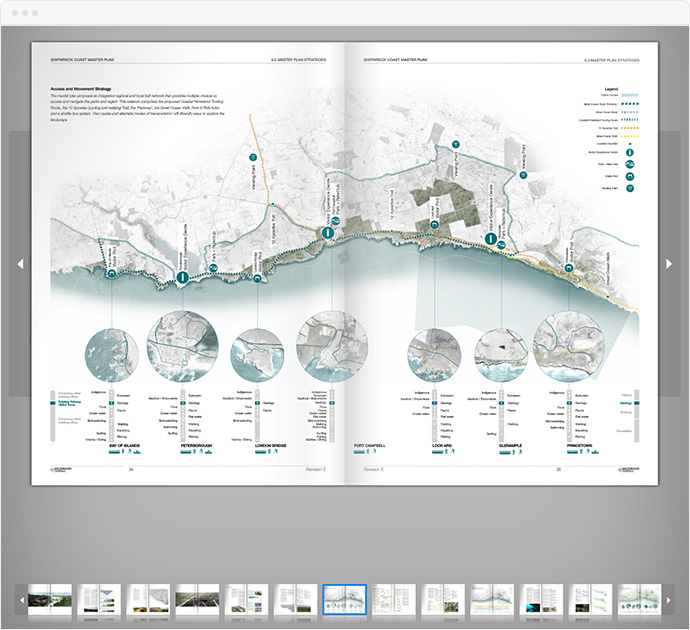Click the Princetown circular inset map
This screenshot has height=630, width=690.
pyautogui.click(x=569, y=347)
